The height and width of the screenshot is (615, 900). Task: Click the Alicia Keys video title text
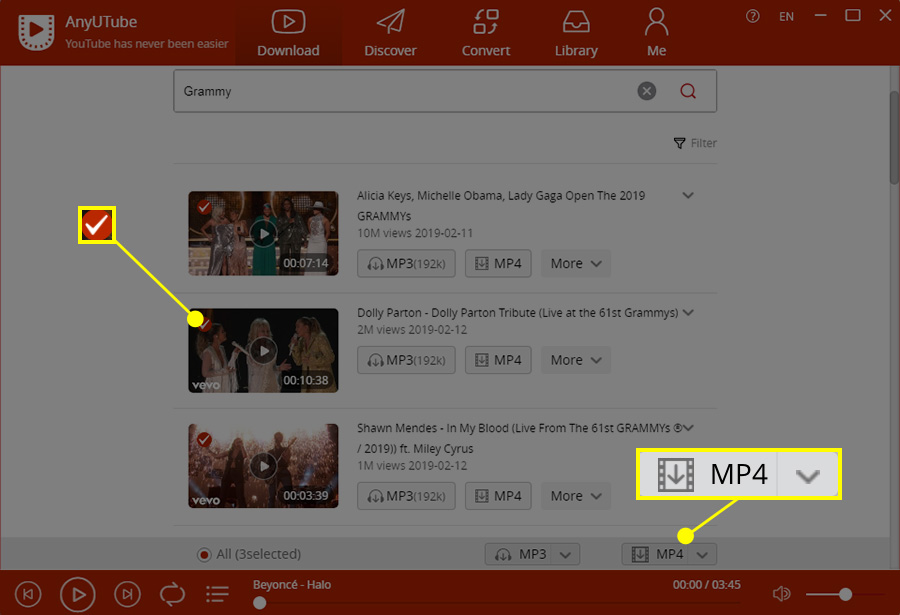501,206
